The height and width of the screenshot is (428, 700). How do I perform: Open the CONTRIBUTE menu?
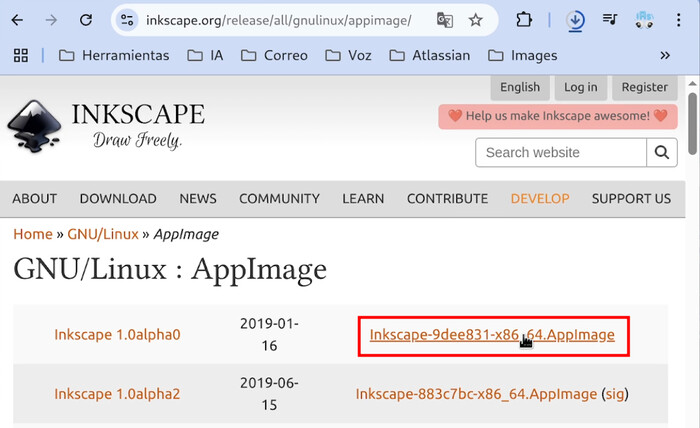447,199
